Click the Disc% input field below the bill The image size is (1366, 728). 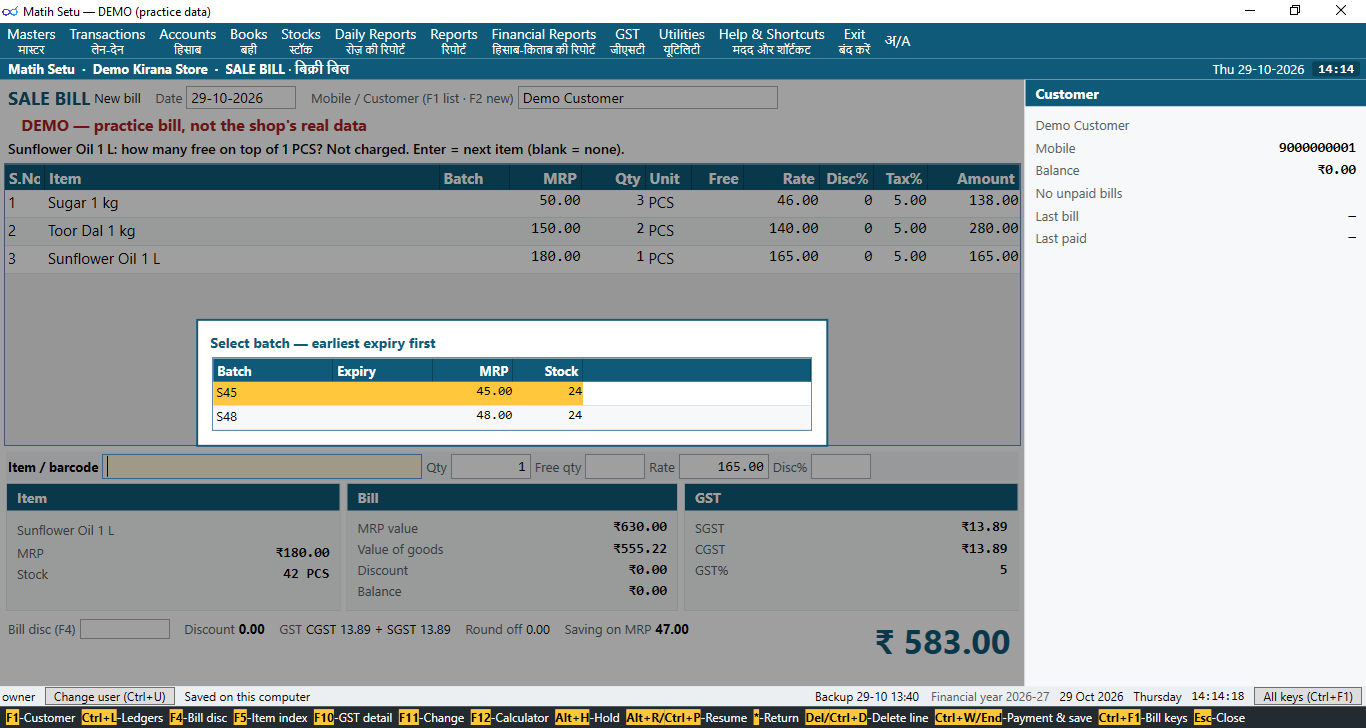pos(841,467)
